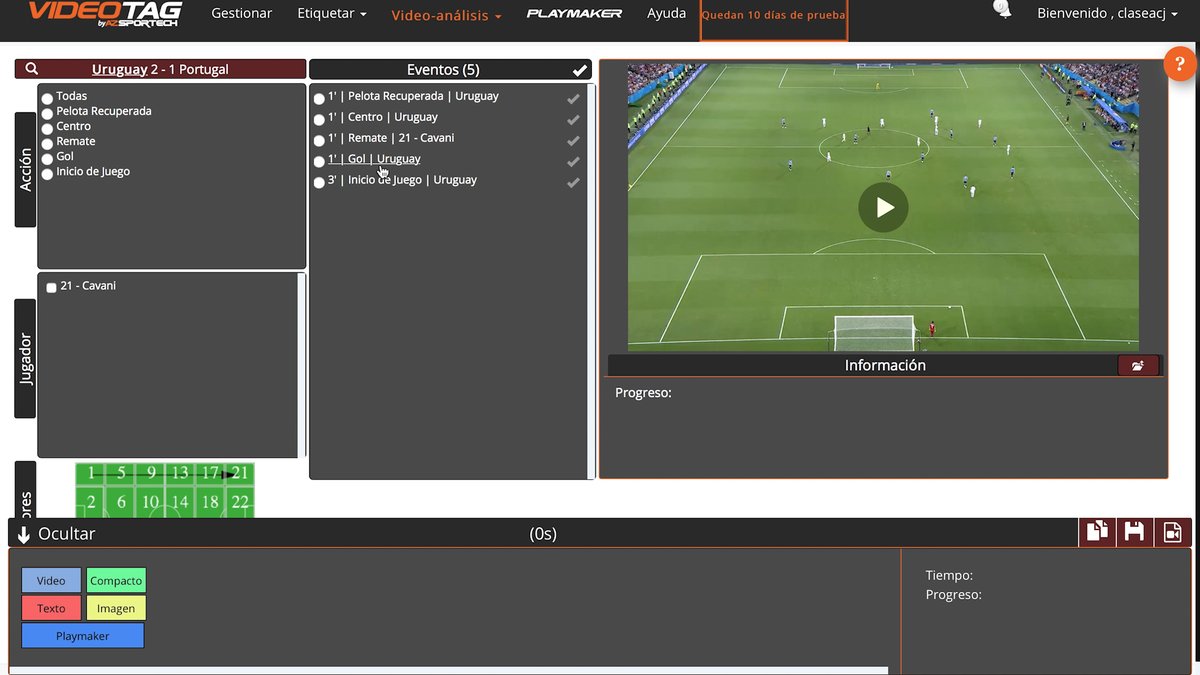Select Inicio de Juego action radio
The image size is (1200, 675).
click(47, 173)
